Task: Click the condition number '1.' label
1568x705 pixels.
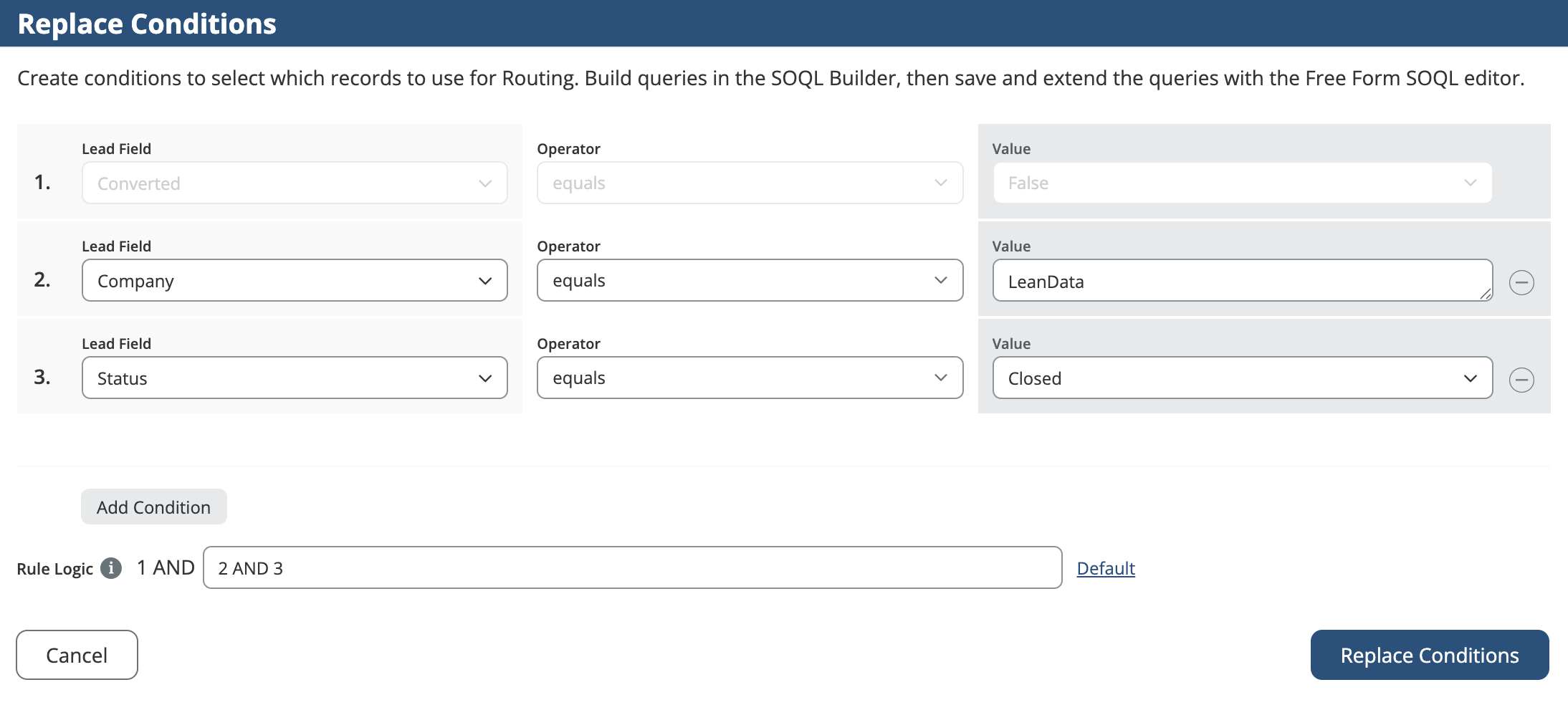Action: tap(42, 182)
